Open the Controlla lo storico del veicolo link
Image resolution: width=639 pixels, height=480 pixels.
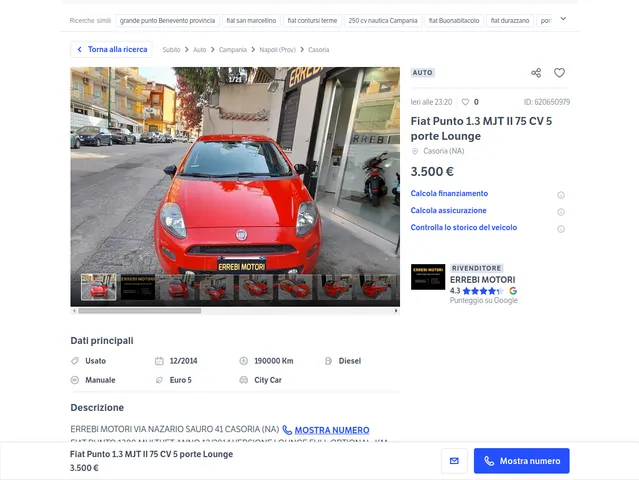(464, 228)
